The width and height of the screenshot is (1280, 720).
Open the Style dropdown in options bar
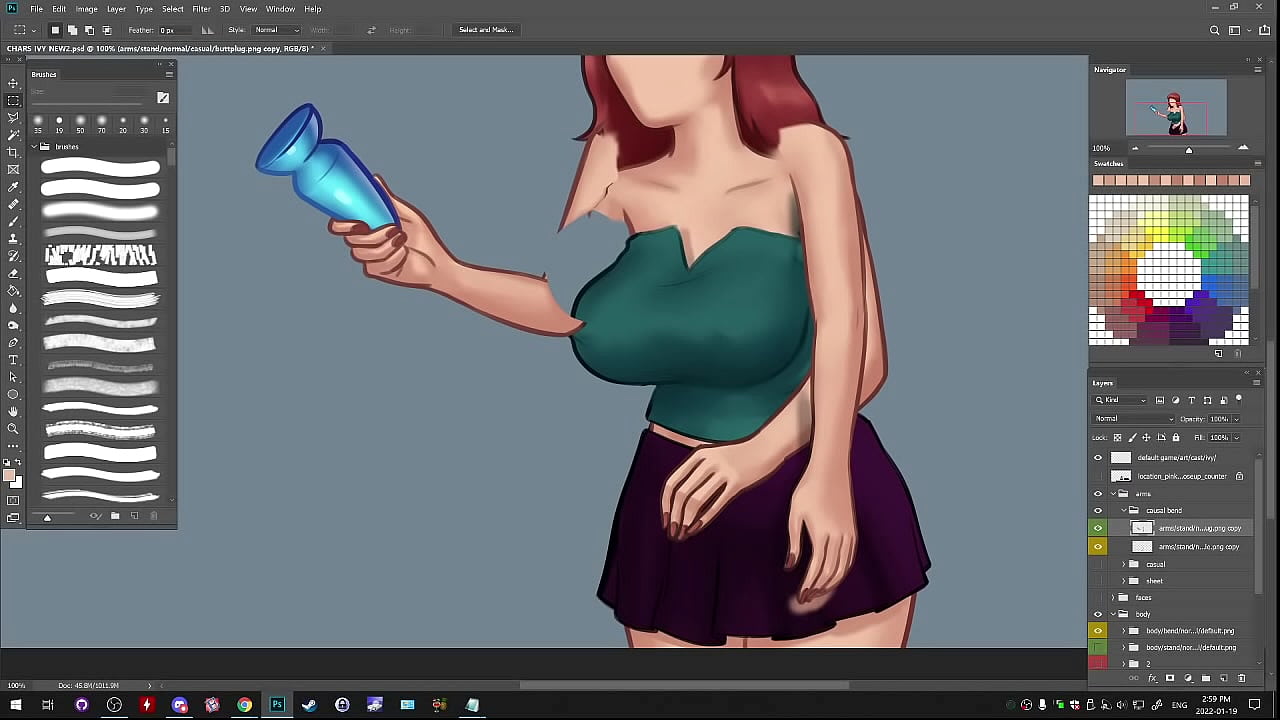pos(276,30)
